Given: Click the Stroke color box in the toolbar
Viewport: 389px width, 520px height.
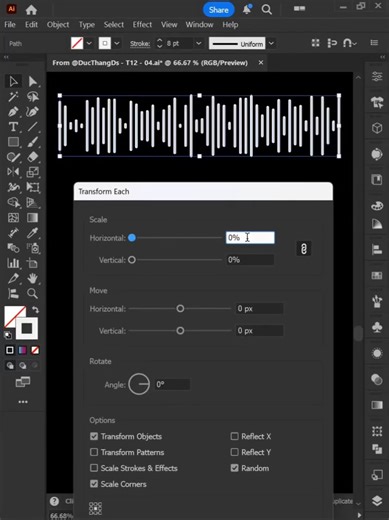Looking at the screenshot, I should point(27,328).
